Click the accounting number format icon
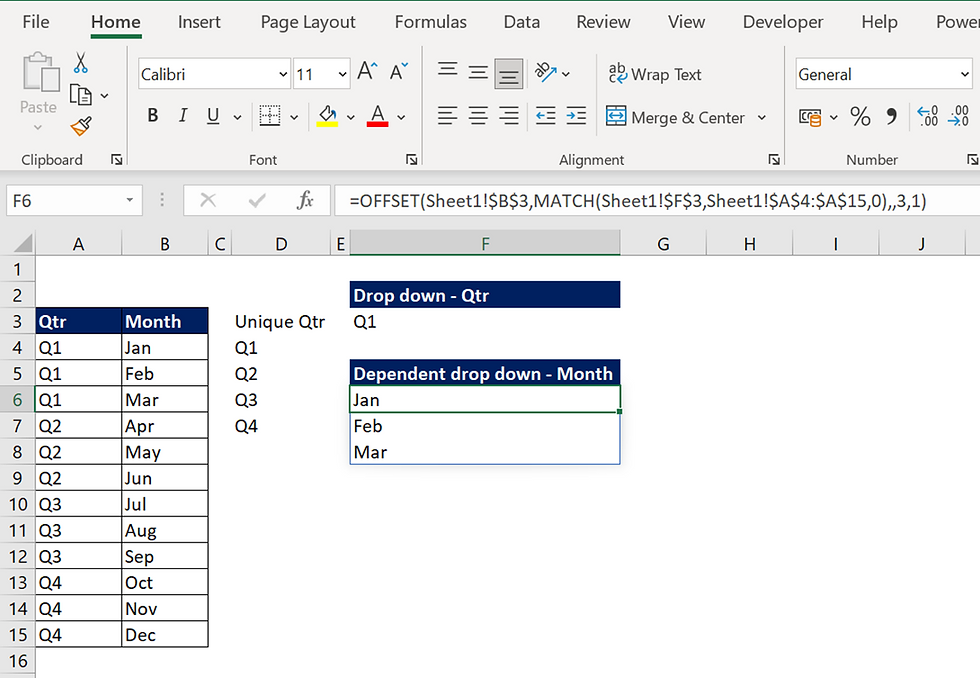The height and width of the screenshot is (678, 980). (x=810, y=117)
